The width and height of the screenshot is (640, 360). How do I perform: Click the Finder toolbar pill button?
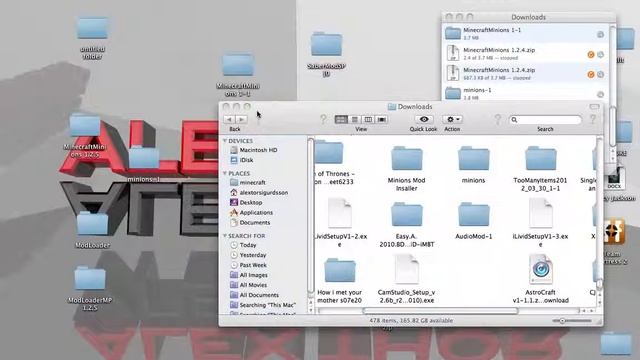click(x=595, y=107)
